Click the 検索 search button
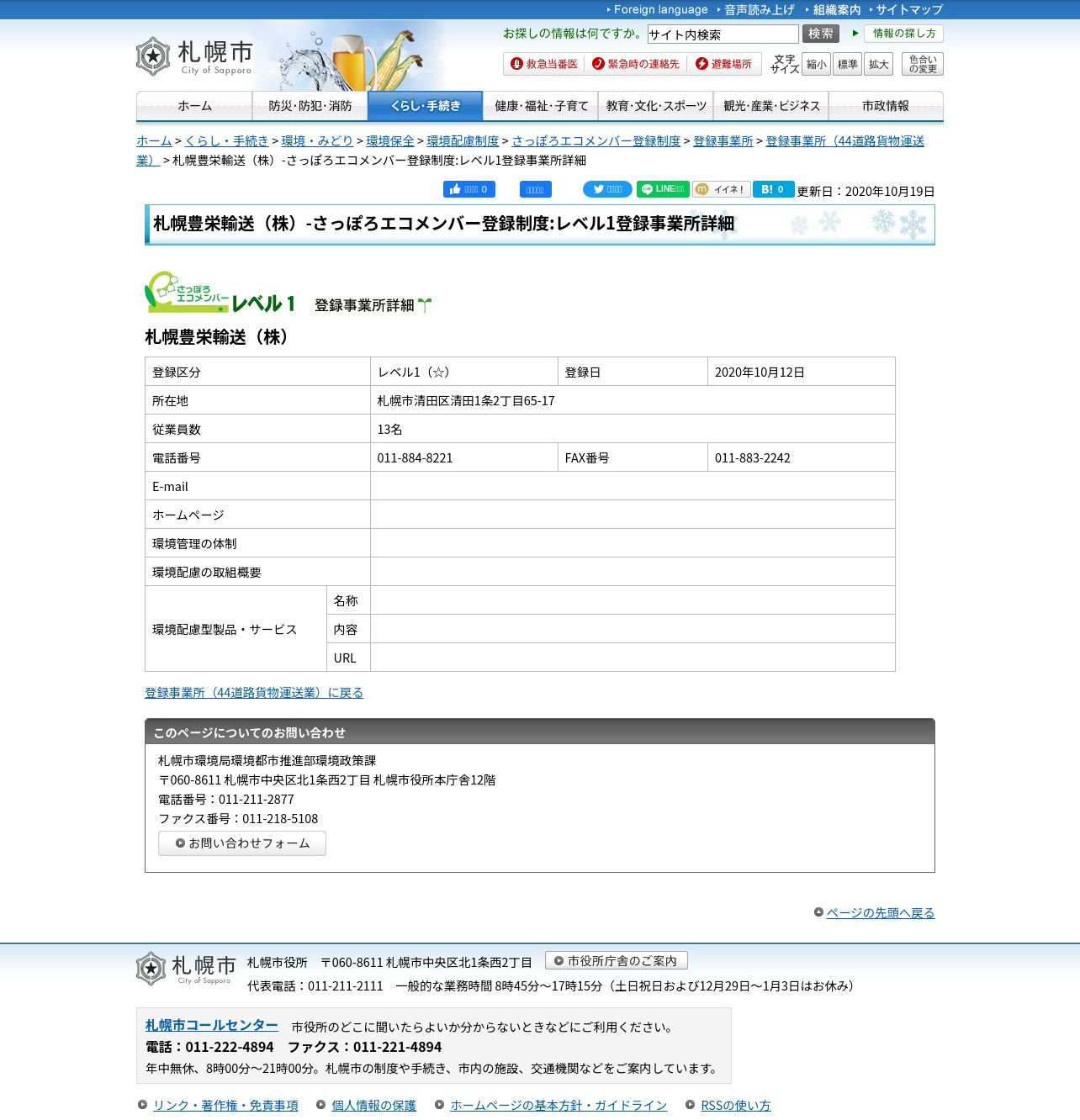Viewport: 1080px width, 1120px height. [821, 34]
